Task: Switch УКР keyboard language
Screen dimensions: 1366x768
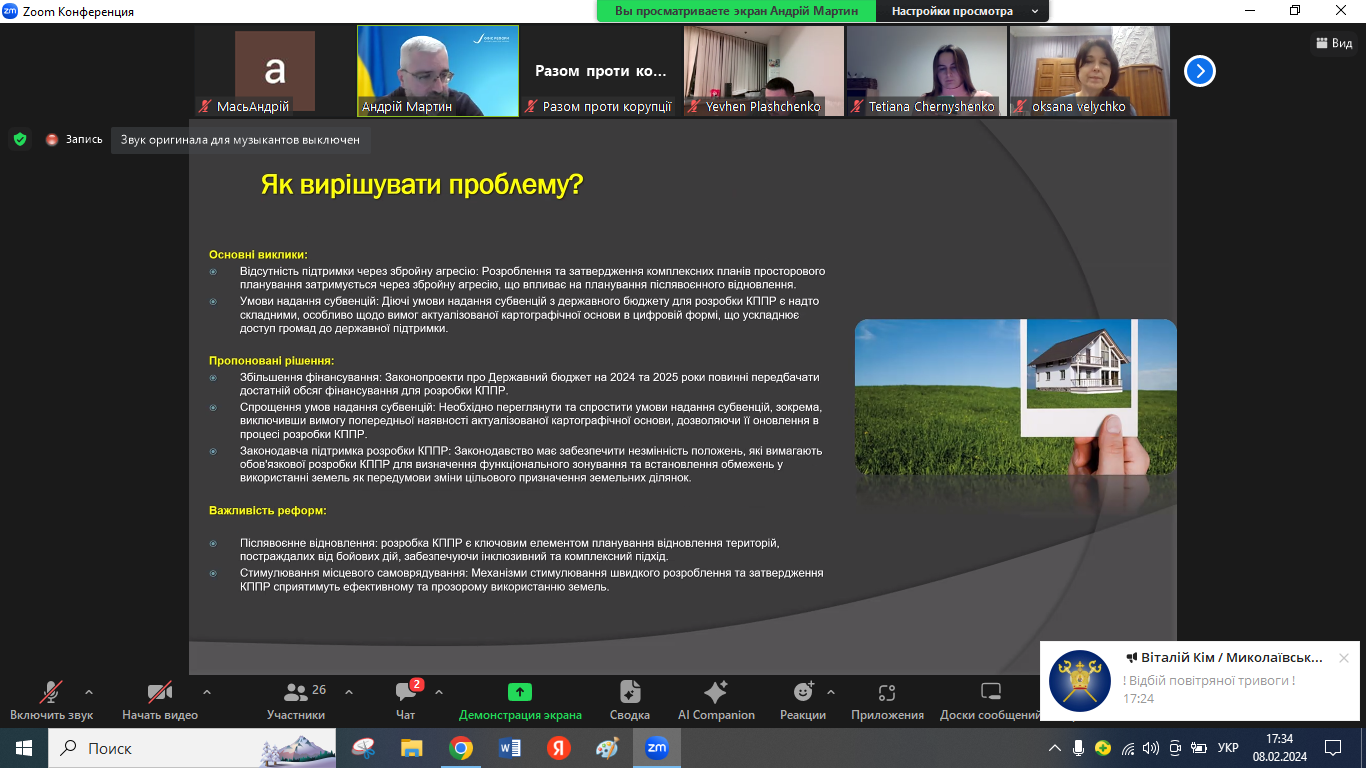Action: coord(1228,748)
